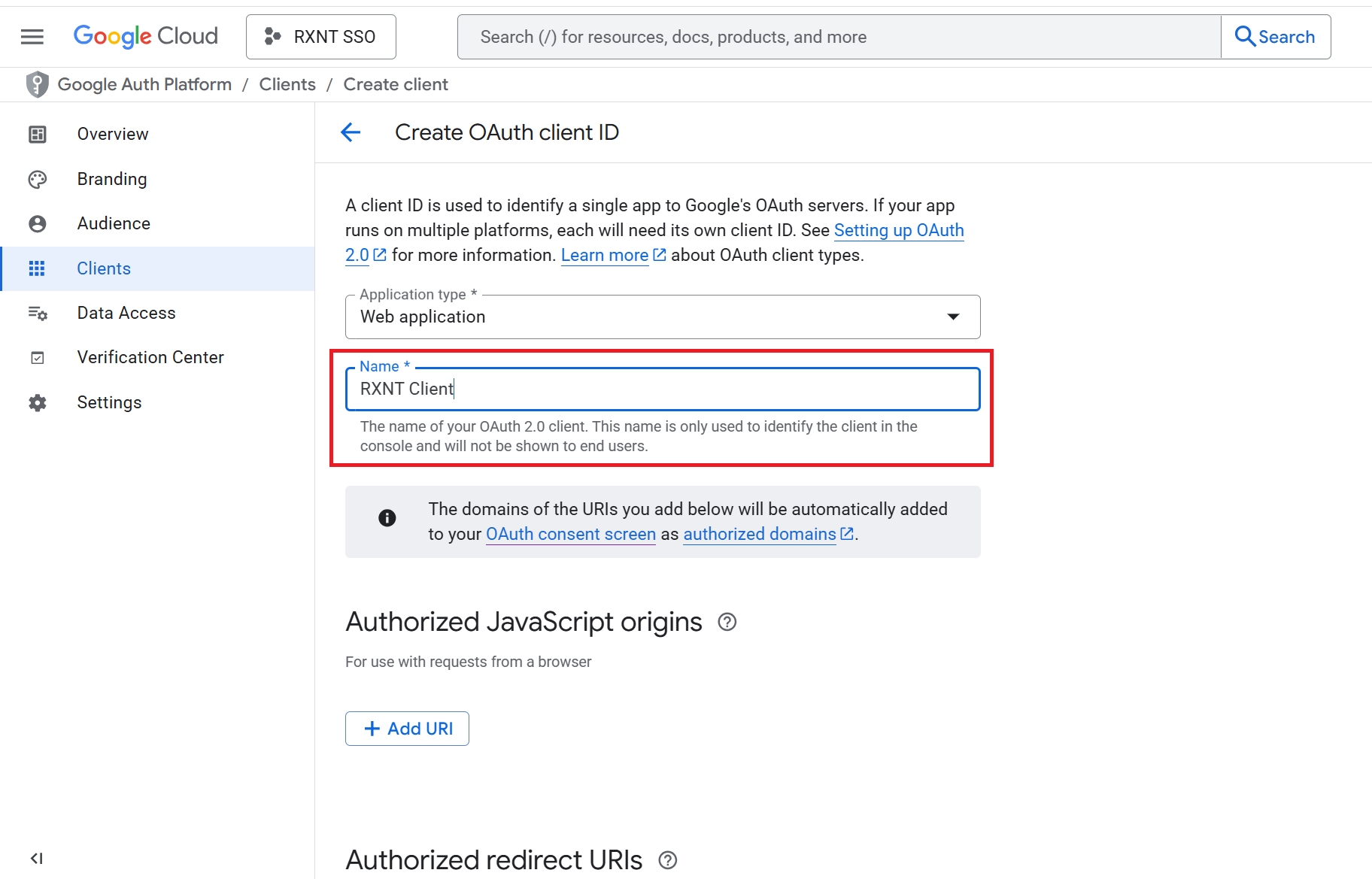Open Verification Center from the sidebar
Viewport: 1372px width, 879px height.
150,357
